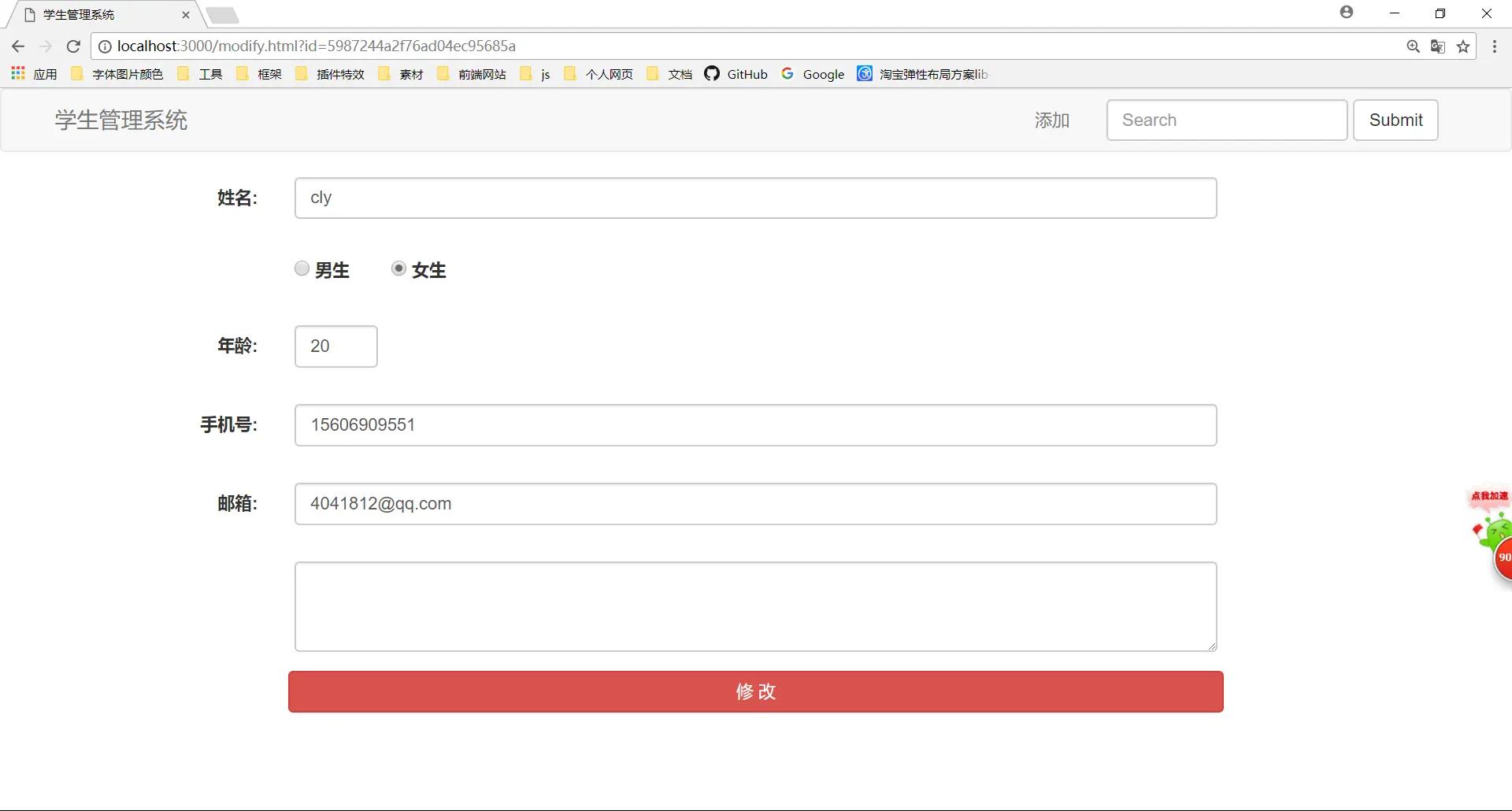
Task: Open Chrome's three-dot menu
Action: point(1495,46)
